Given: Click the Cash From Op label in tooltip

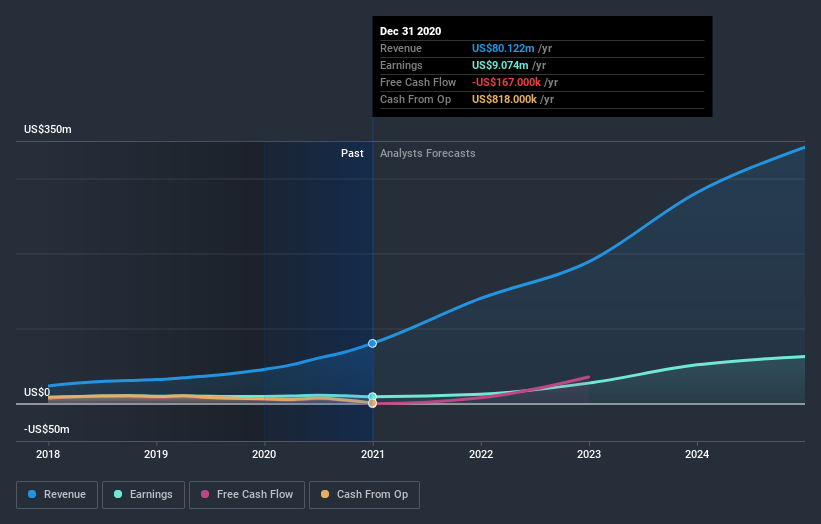Looking at the screenshot, I should [x=415, y=99].
